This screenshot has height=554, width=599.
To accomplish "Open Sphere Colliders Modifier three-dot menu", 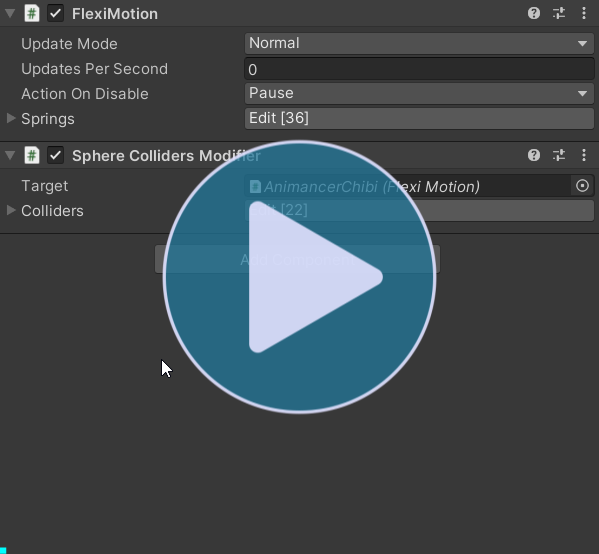I will (x=584, y=155).
